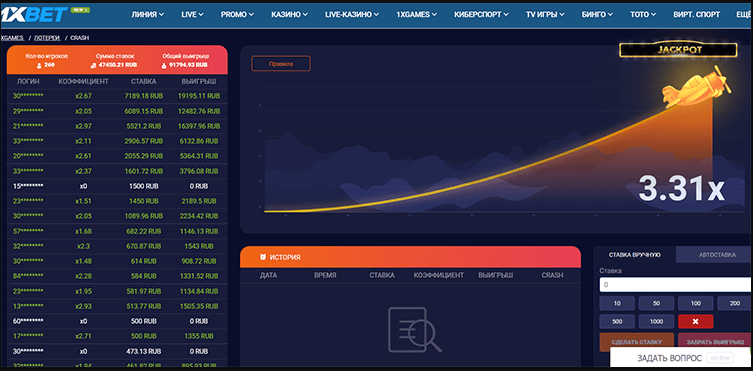Open the История panel header
The height and width of the screenshot is (371, 753).
[x=410, y=257]
